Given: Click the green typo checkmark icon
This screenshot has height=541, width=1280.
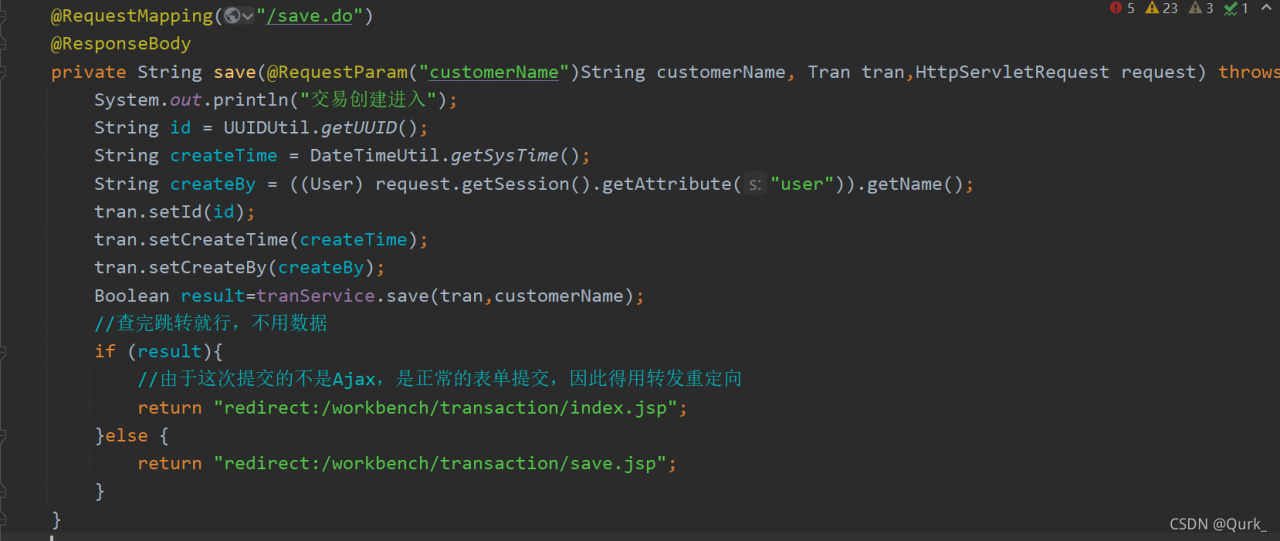Looking at the screenshot, I should 1229,8.
